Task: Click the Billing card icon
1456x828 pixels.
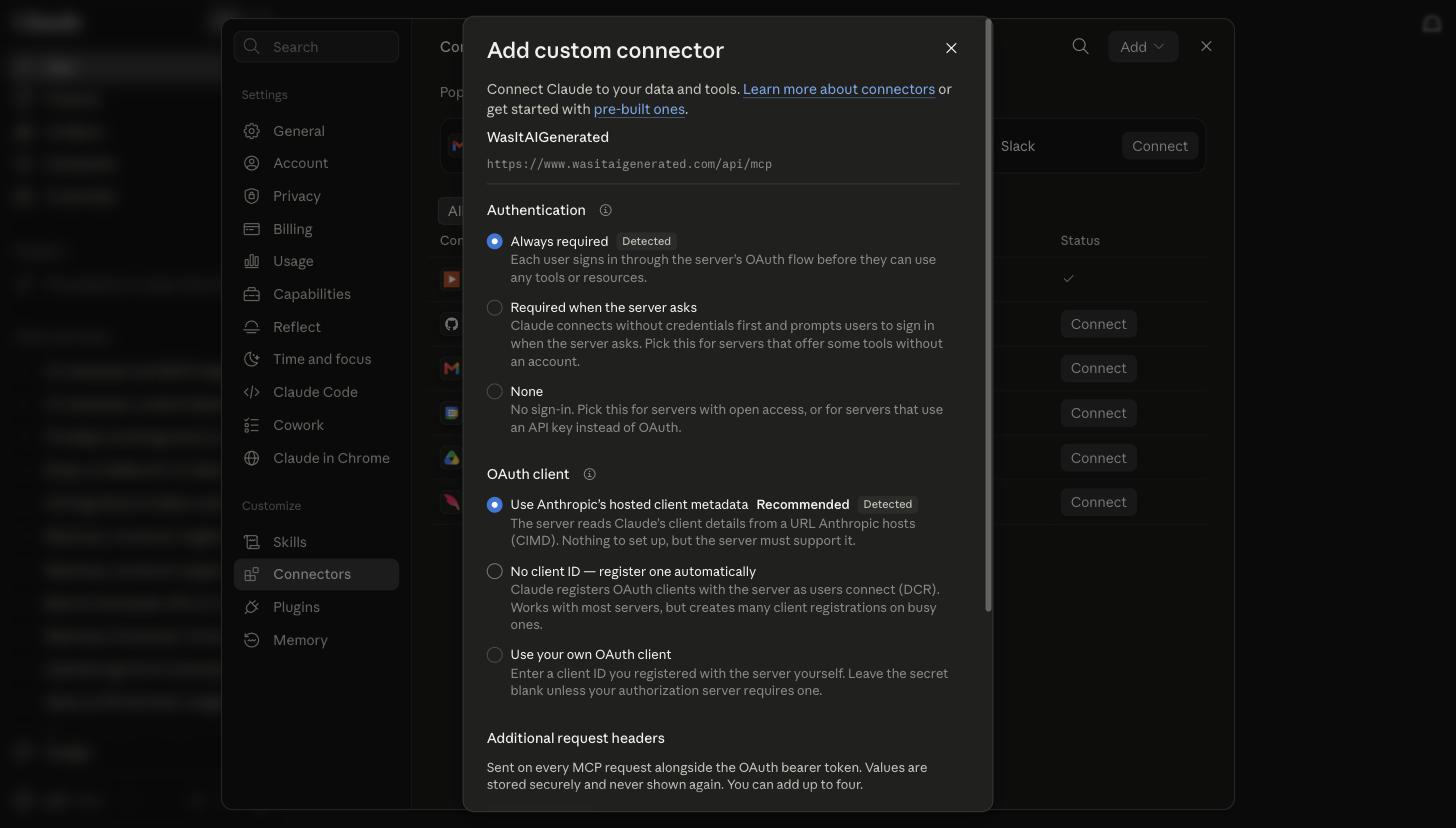Action: [252, 229]
